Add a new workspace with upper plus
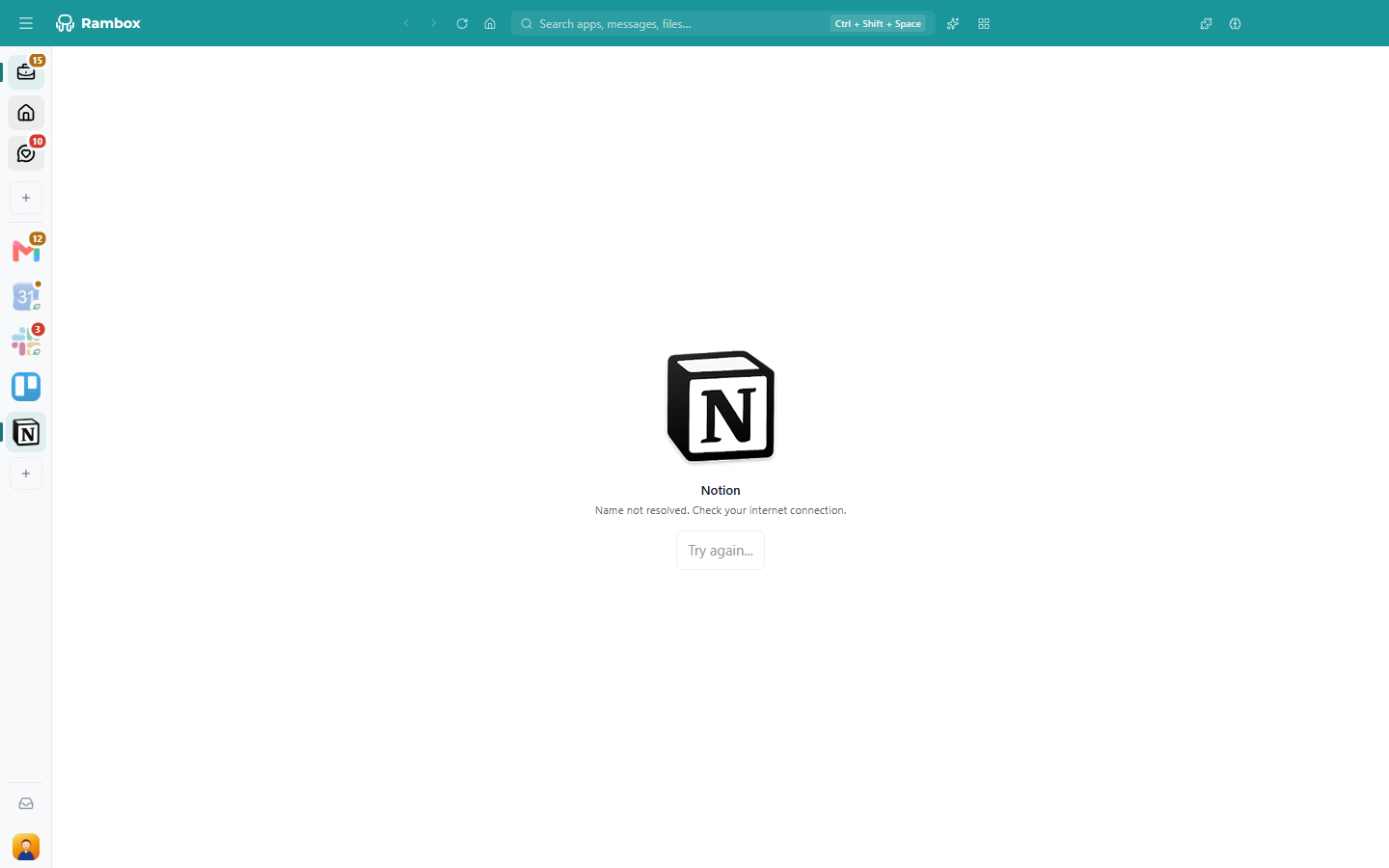Viewport: 1389px width, 868px height. click(26, 198)
